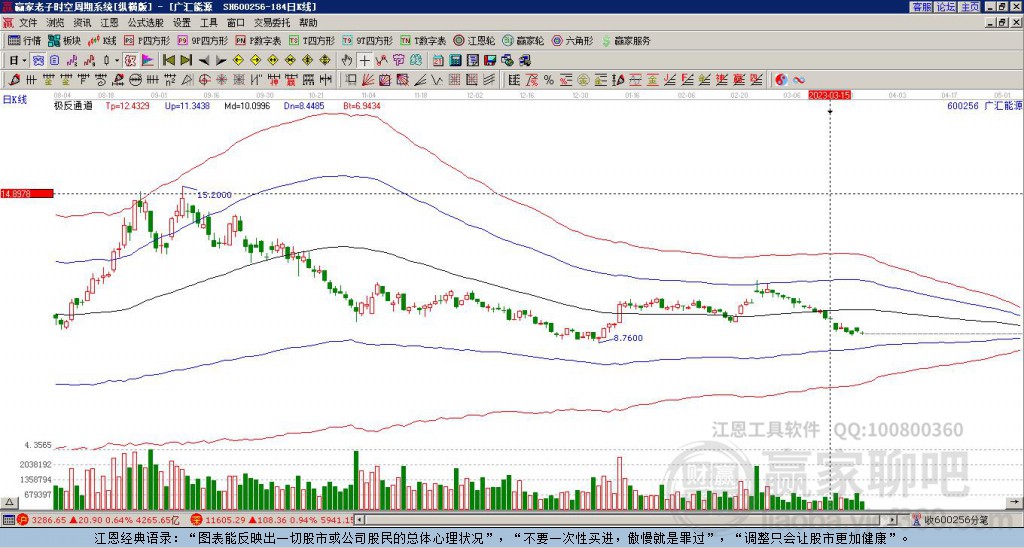This screenshot has width=1024, height=548.
Task: Click the 极反通道 indicator name
Action: coord(73,105)
